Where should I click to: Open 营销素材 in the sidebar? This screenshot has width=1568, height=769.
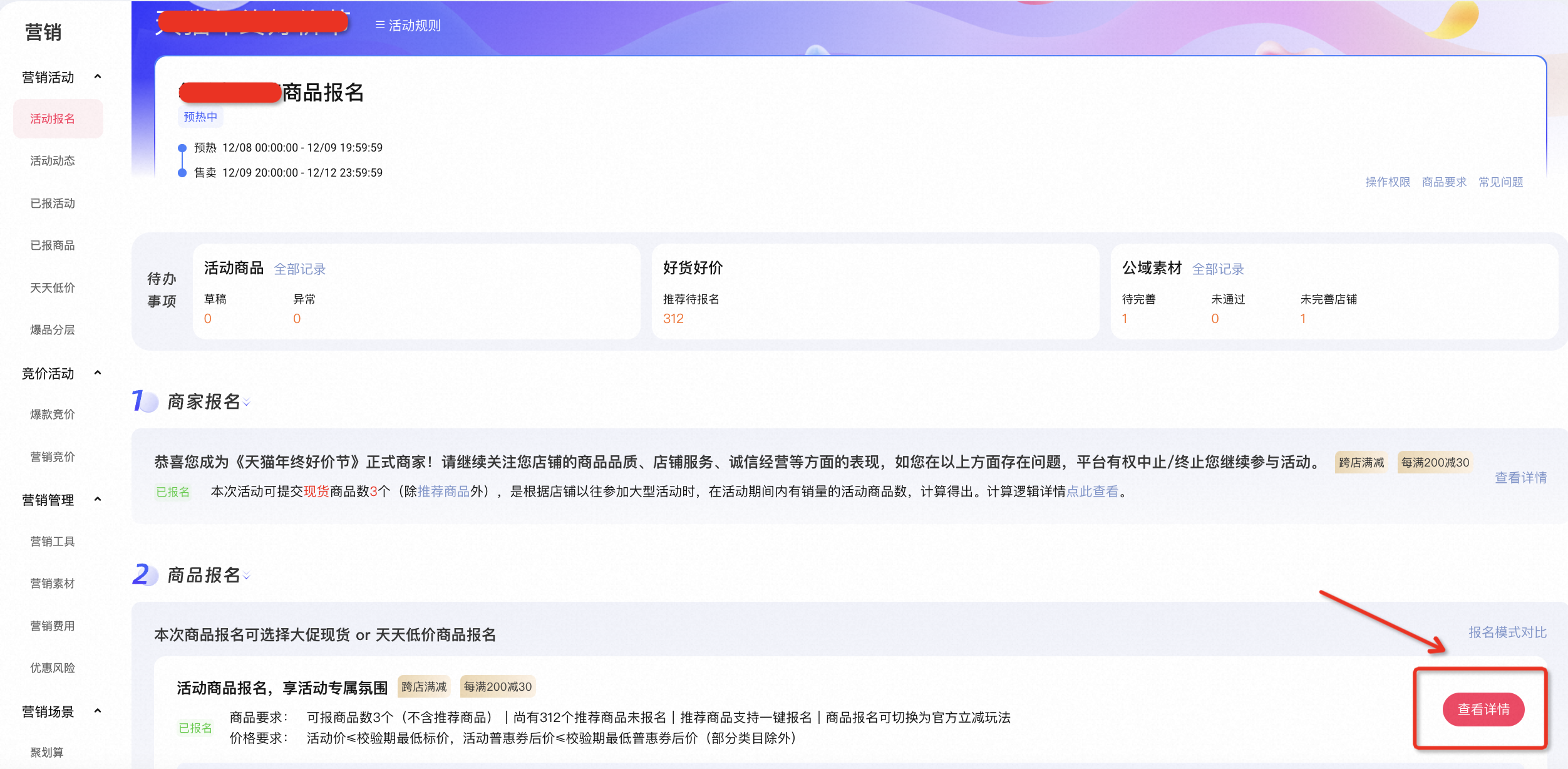click(x=53, y=584)
